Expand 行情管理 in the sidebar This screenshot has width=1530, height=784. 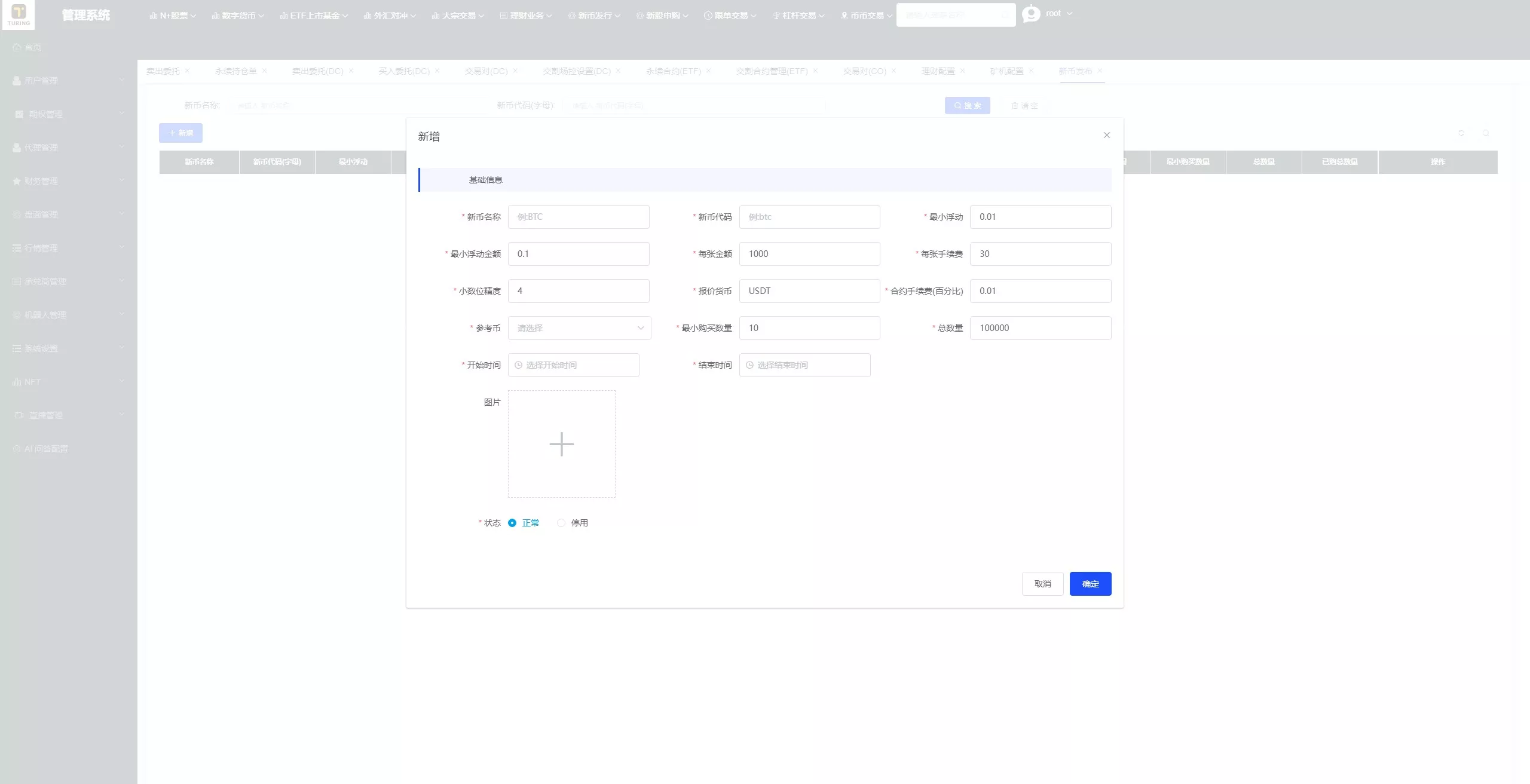[x=69, y=248]
